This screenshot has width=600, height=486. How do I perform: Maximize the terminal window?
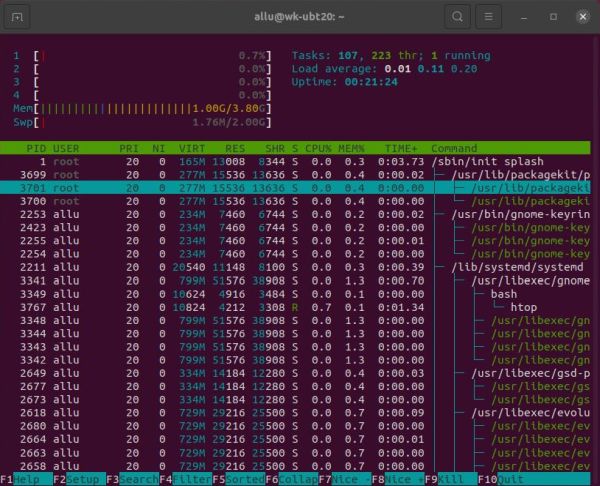(553, 17)
